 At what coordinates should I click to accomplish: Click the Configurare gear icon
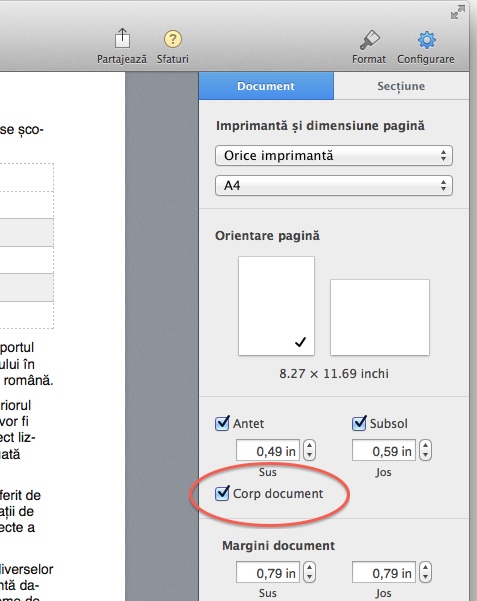click(x=426, y=40)
